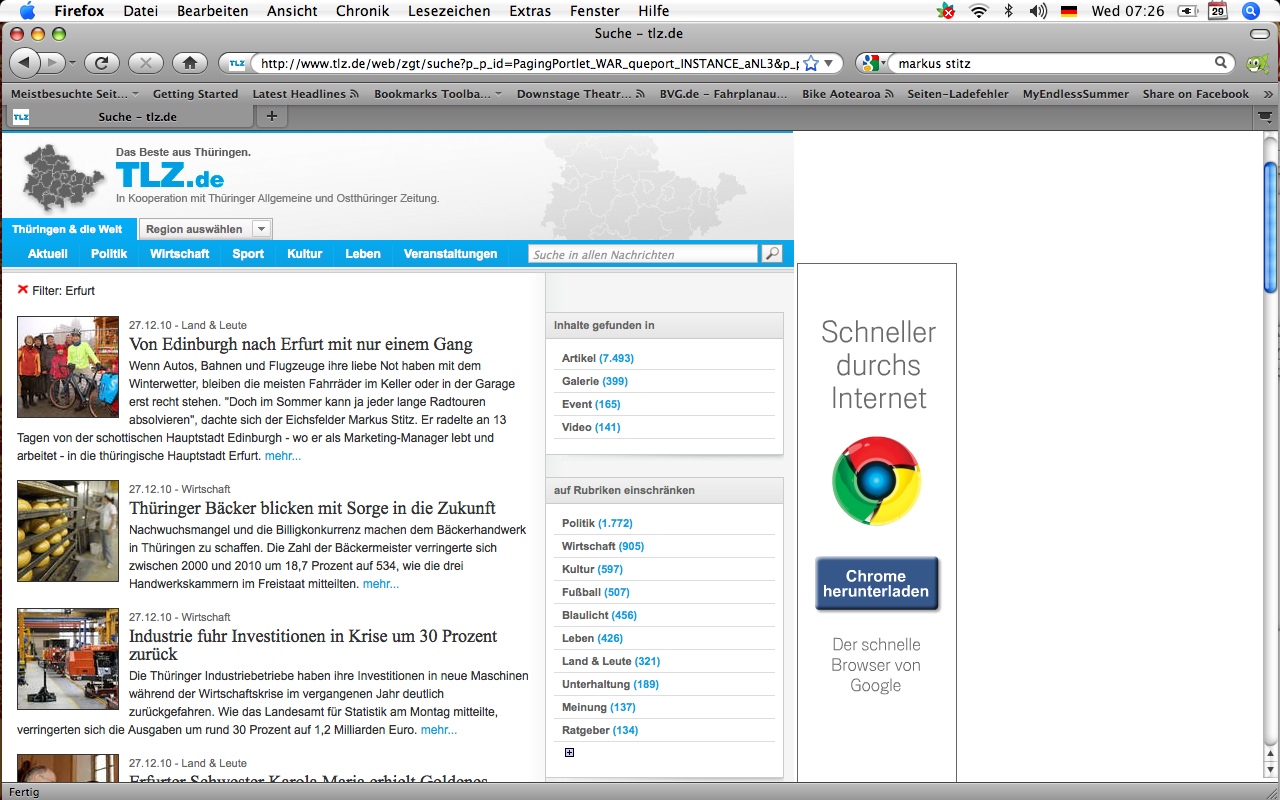Restrict results to Fußball (507)
The height and width of the screenshot is (800, 1280).
[596, 592]
